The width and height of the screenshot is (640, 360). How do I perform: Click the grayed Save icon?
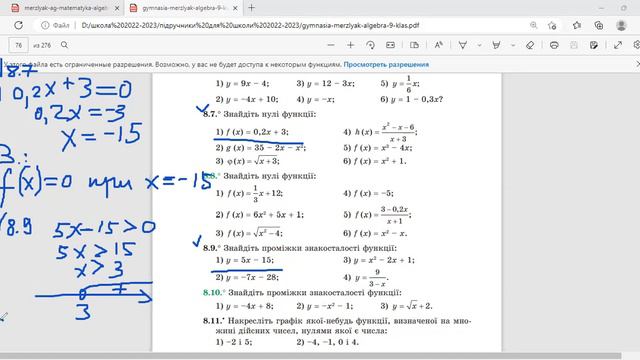(x=574, y=45)
